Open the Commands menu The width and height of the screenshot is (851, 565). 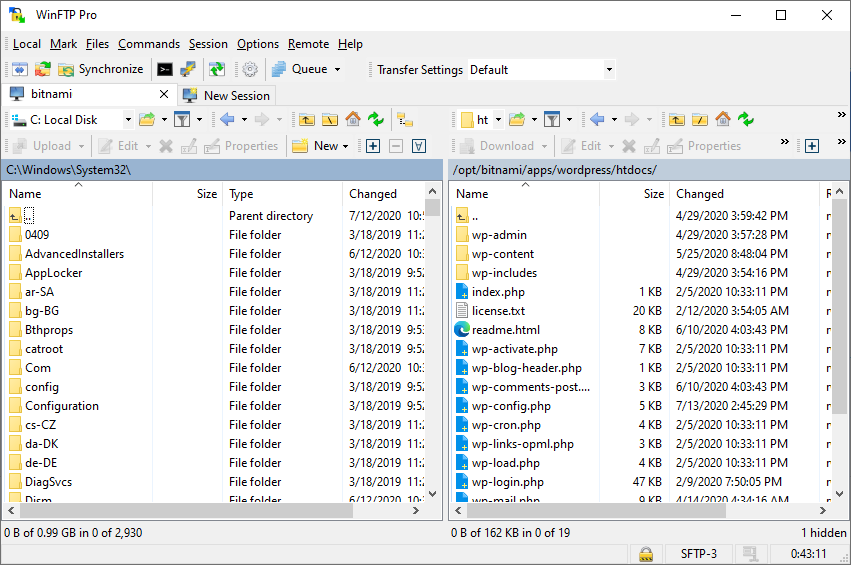(149, 44)
